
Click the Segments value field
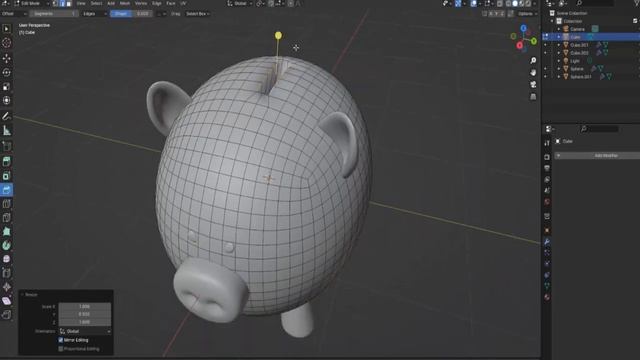coord(53,14)
